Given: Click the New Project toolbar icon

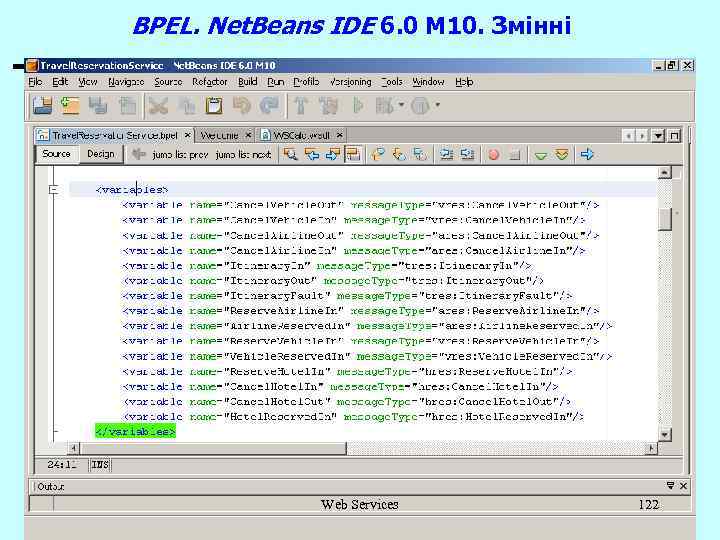Looking at the screenshot, I should tap(42, 106).
